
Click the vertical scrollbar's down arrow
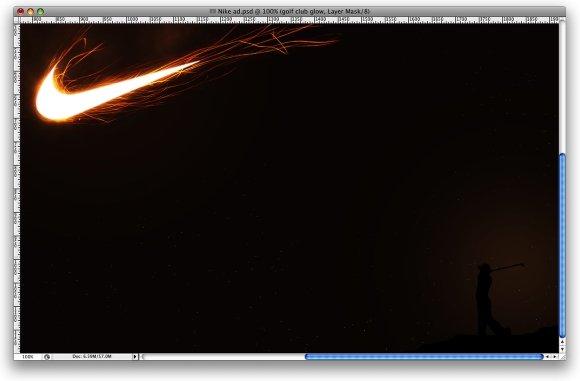click(563, 349)
